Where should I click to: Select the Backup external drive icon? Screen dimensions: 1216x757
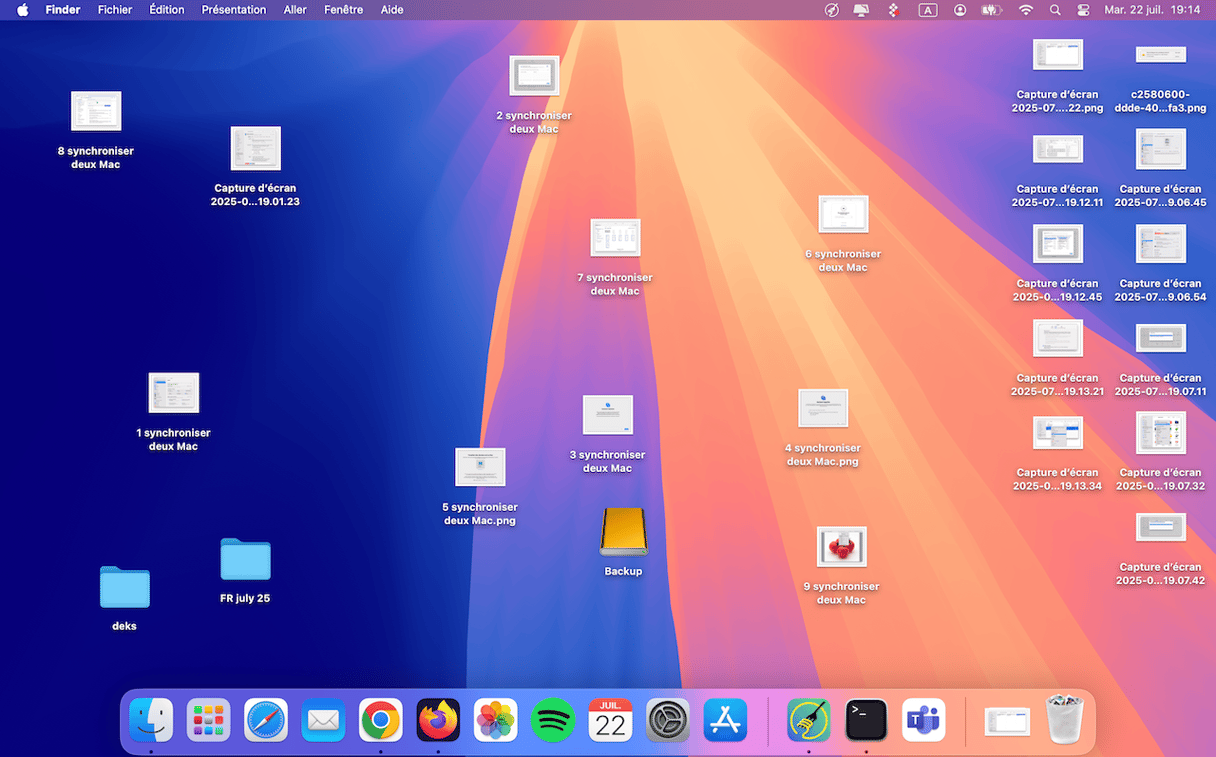623,532
